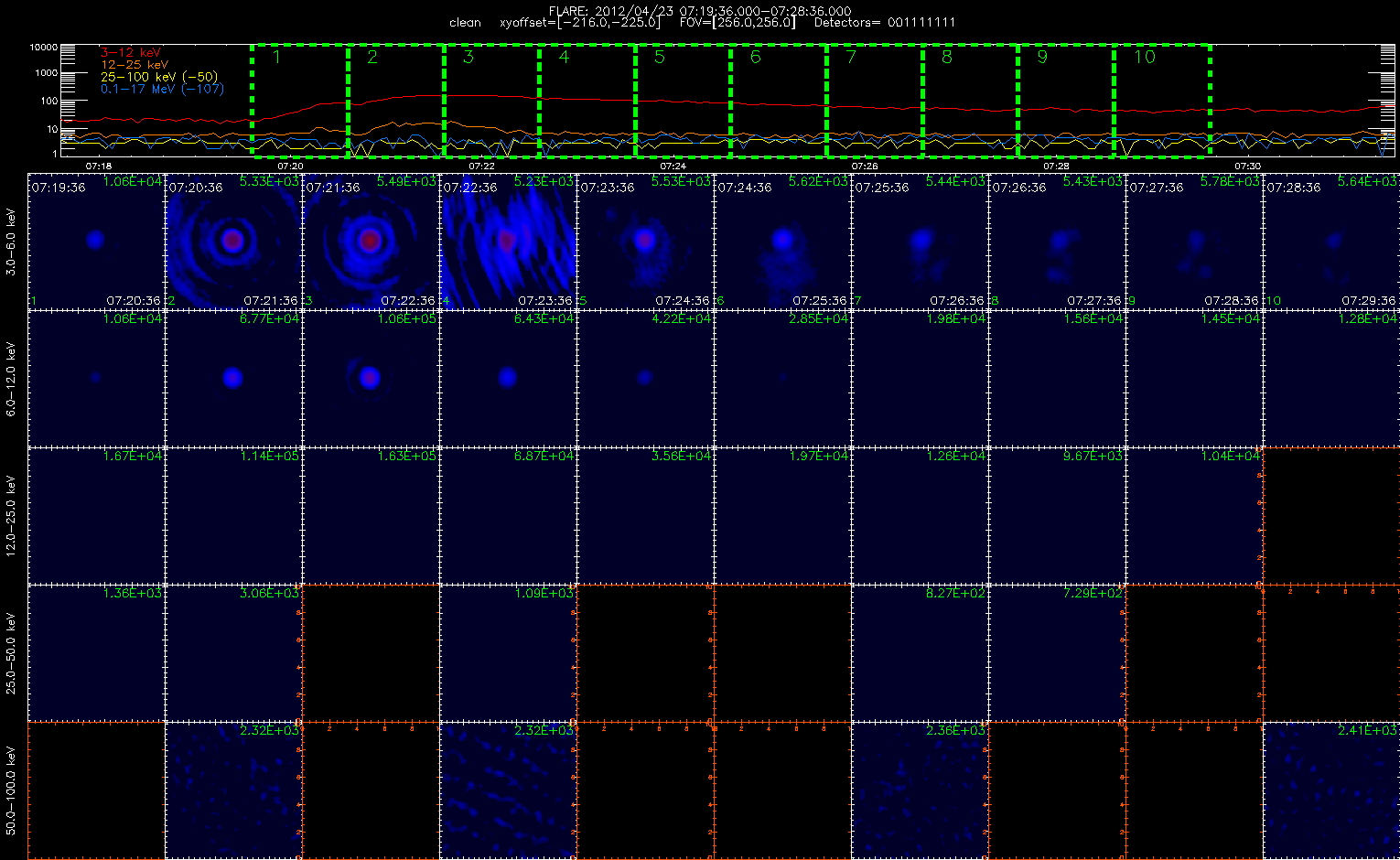Screen dimensions: 1400x860
Task: Open the 3-6 keV image starting 07:25:36
Action: point(920,241)
